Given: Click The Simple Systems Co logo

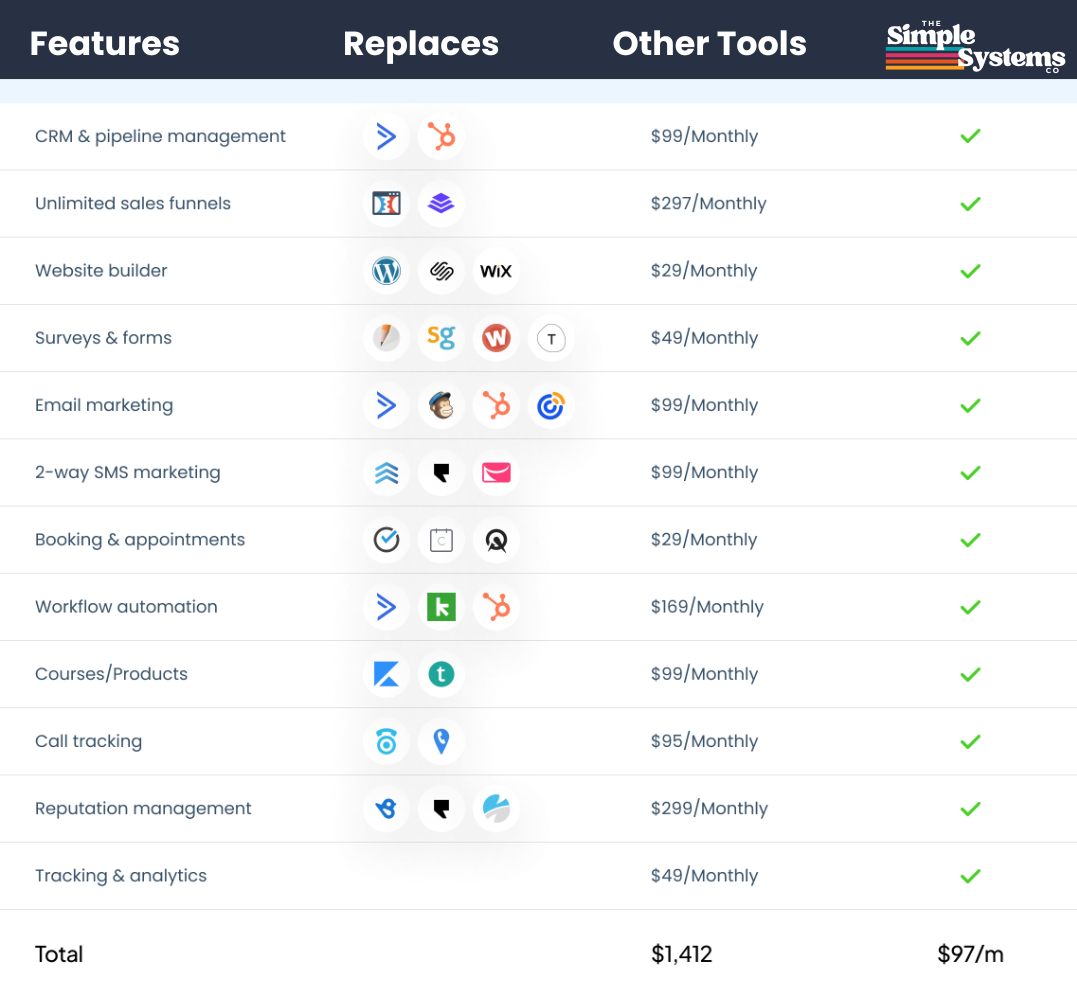Looking at the screenshot, I should [973, 47].
